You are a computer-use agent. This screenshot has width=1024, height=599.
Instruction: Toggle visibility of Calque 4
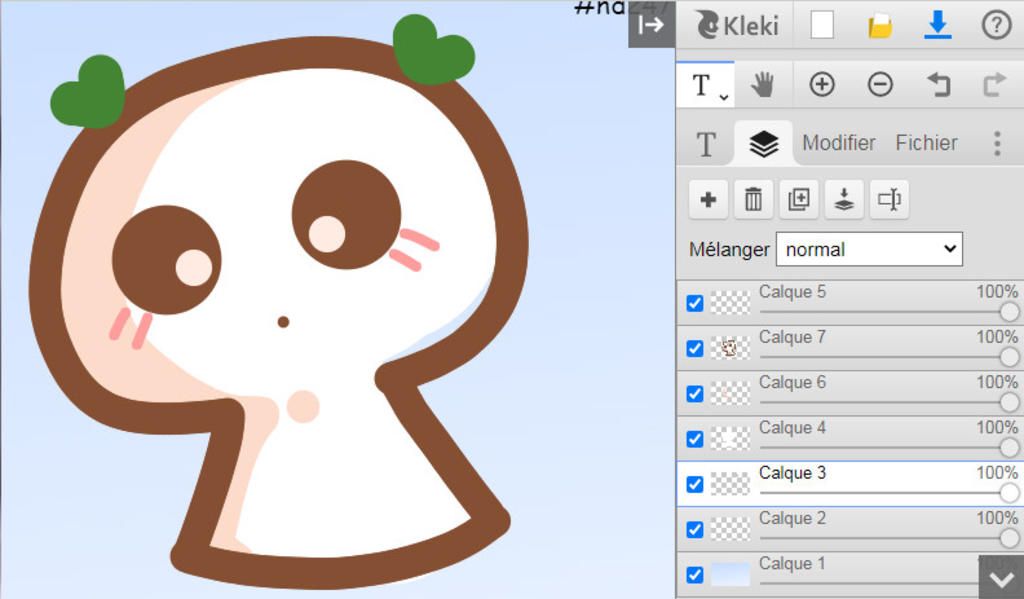pos(695,439)
